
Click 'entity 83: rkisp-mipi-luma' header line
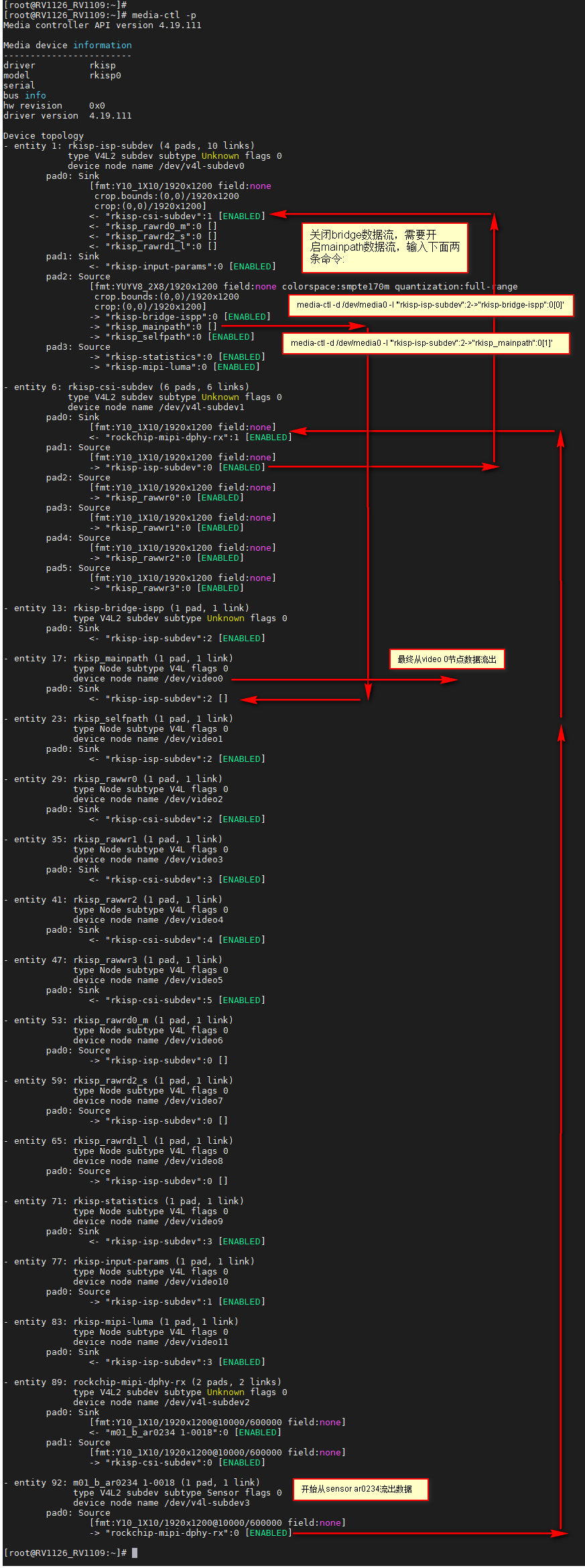[121, 1321]
